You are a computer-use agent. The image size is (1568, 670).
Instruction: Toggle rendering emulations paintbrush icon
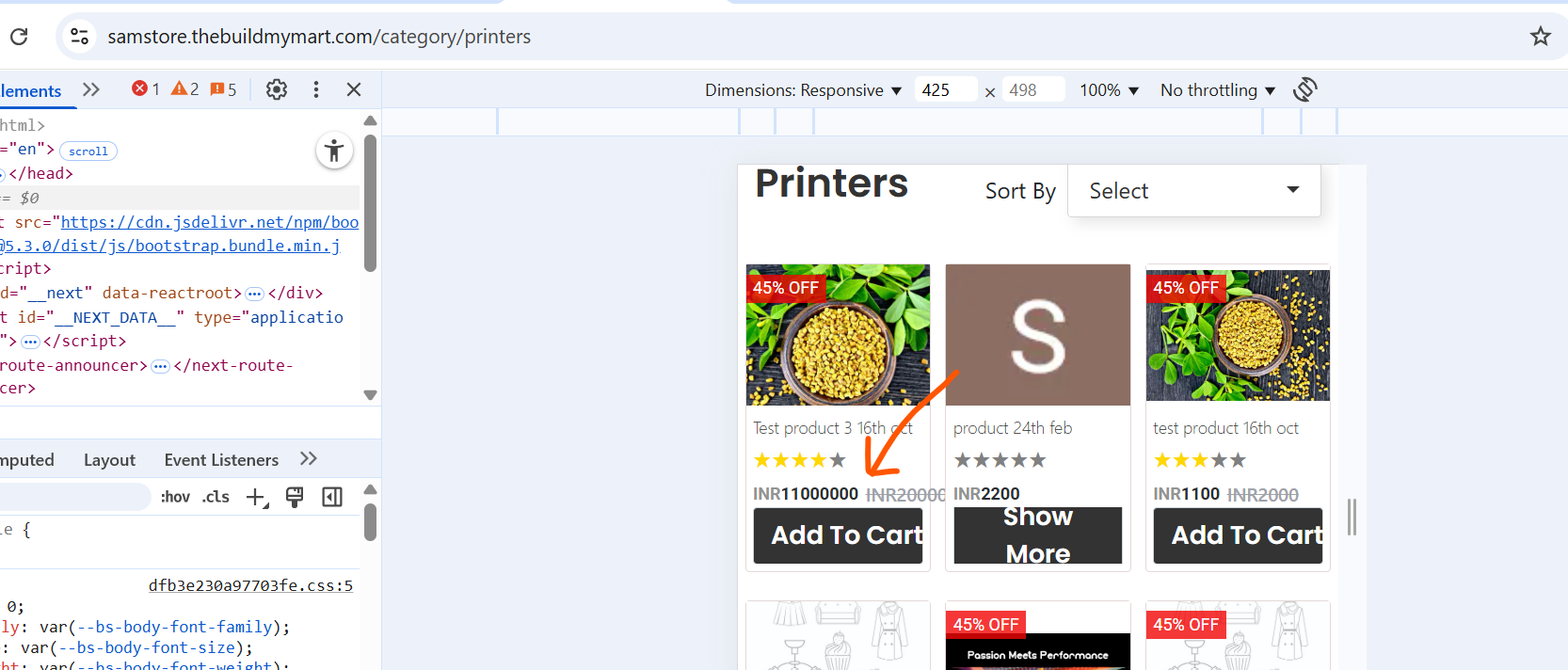click(295, 497)
